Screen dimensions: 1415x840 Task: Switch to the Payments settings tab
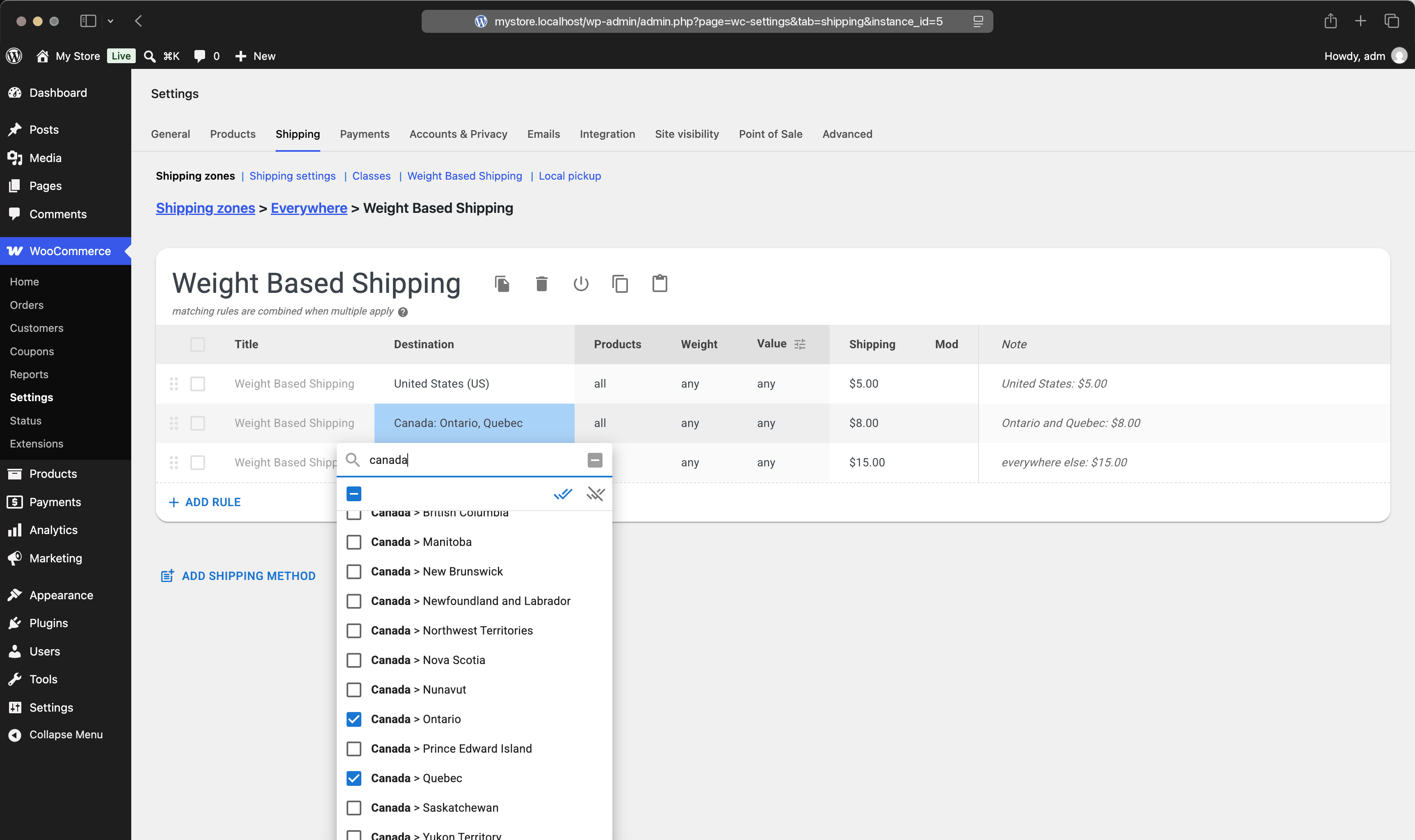point(365,134)
